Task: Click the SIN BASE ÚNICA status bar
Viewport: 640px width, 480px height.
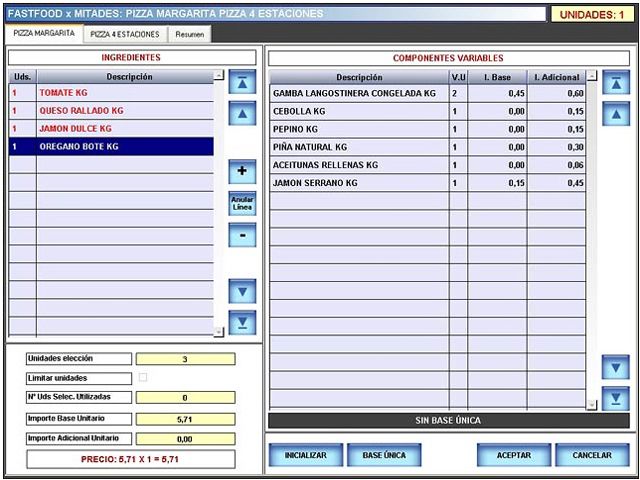Action: 449,420
